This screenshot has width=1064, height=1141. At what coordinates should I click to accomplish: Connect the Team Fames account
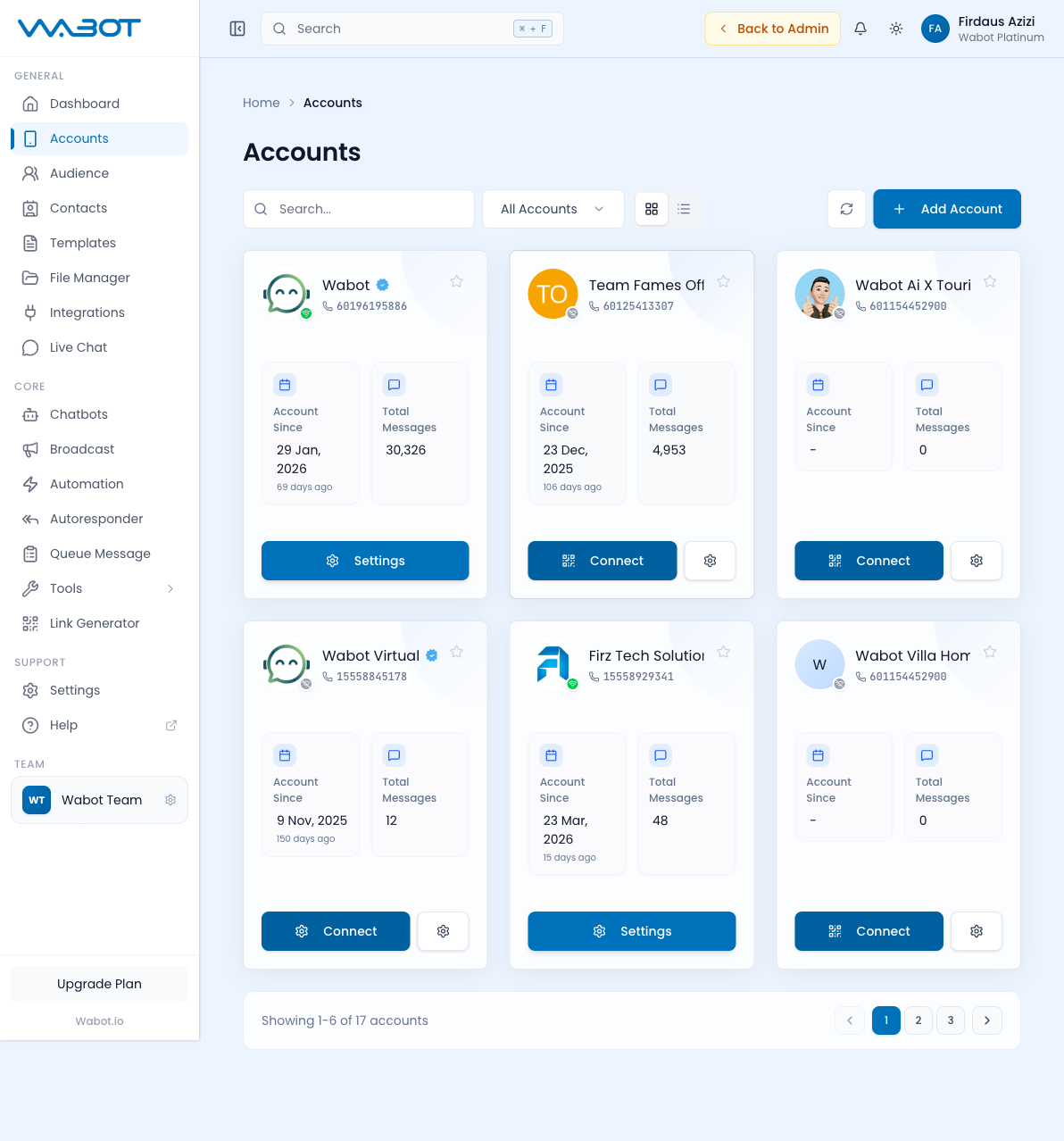click(x=603, y=561)
